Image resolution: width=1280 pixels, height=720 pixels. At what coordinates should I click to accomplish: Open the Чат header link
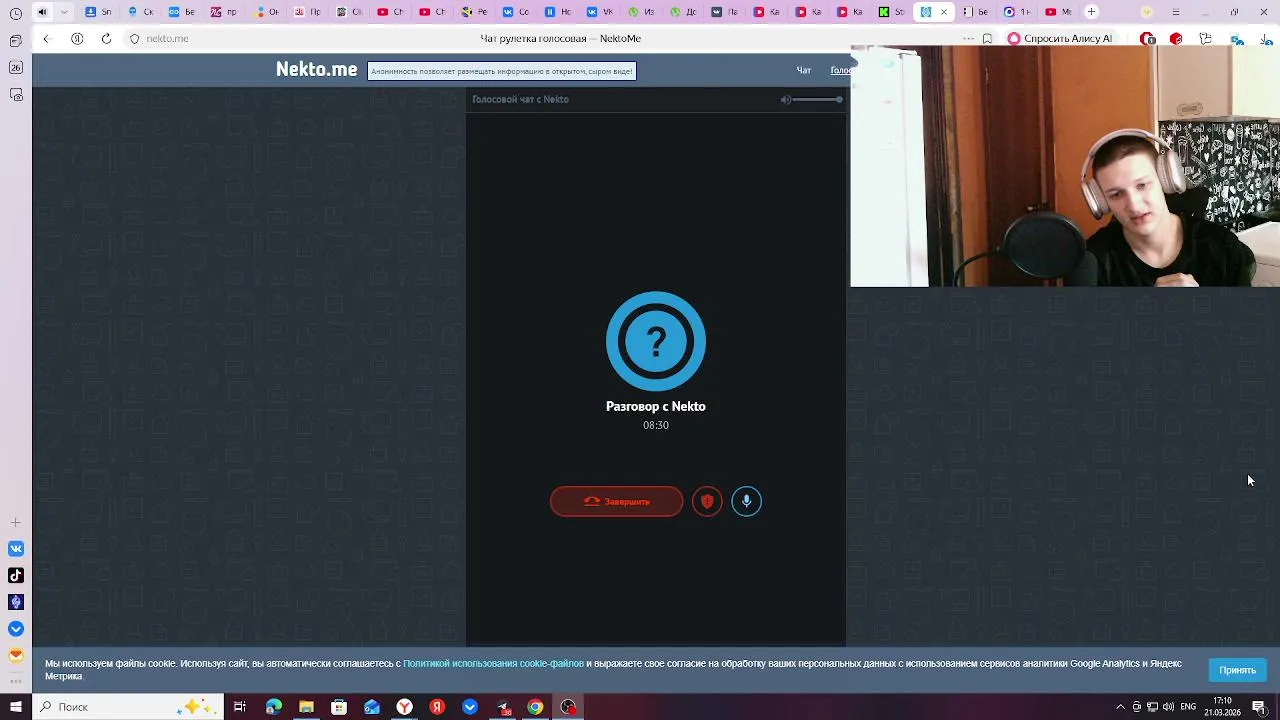pyautogui.click(x=803, y=70)
